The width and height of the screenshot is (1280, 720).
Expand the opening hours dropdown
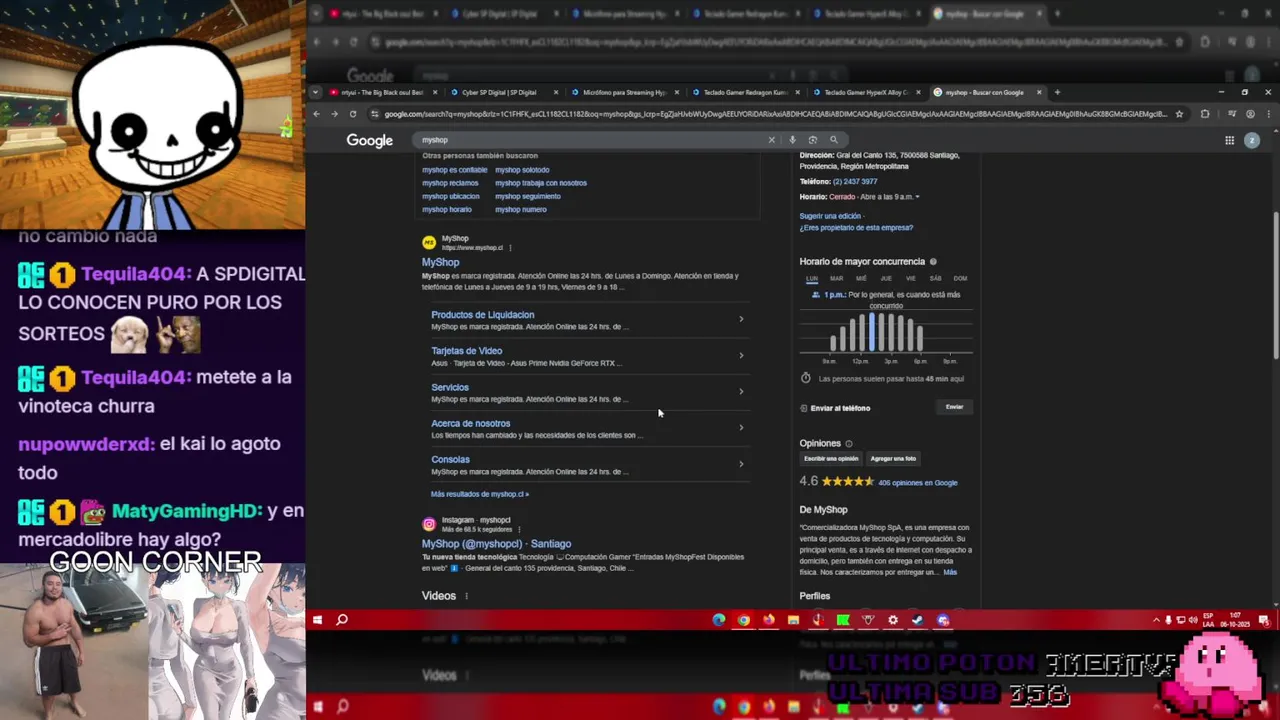(917, 197)
